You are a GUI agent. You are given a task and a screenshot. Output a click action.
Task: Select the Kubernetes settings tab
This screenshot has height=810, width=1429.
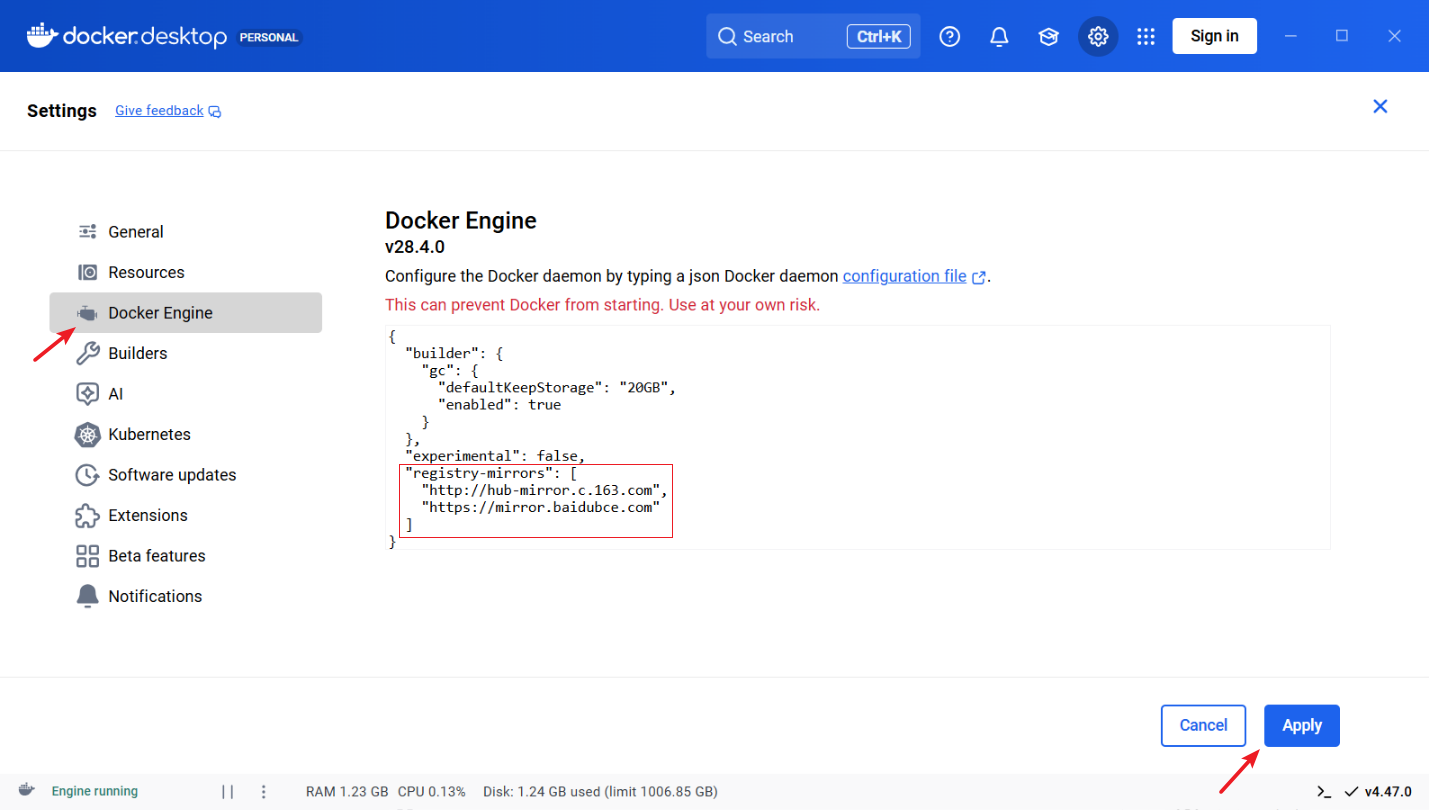click(x=186, y=434)
